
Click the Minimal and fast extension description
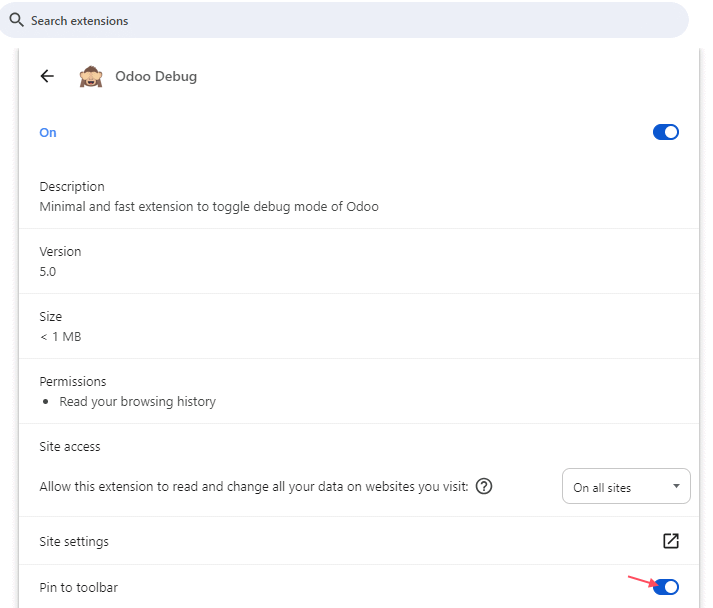pyautogui.click(x=209, y=206)
